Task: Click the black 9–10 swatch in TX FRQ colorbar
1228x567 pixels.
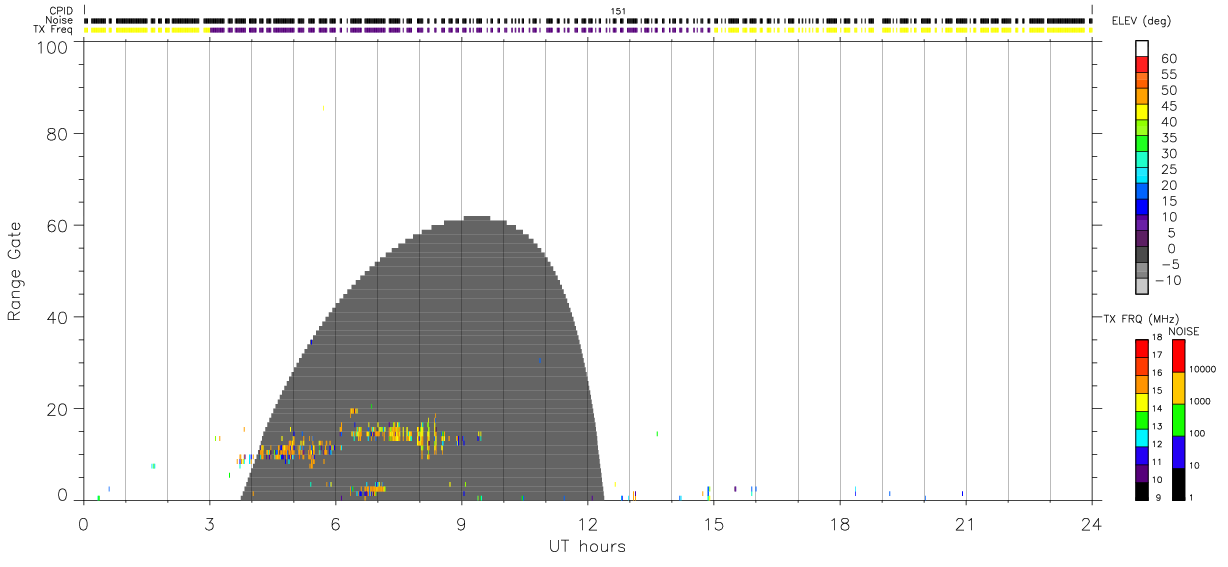Action: coord(1142,491)
